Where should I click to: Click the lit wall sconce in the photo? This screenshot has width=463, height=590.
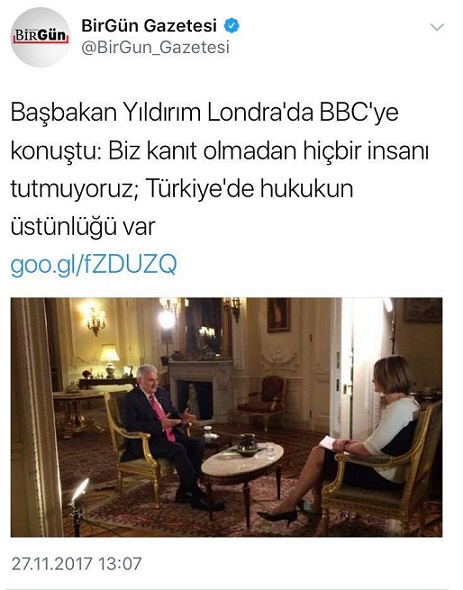coord(96,319)
